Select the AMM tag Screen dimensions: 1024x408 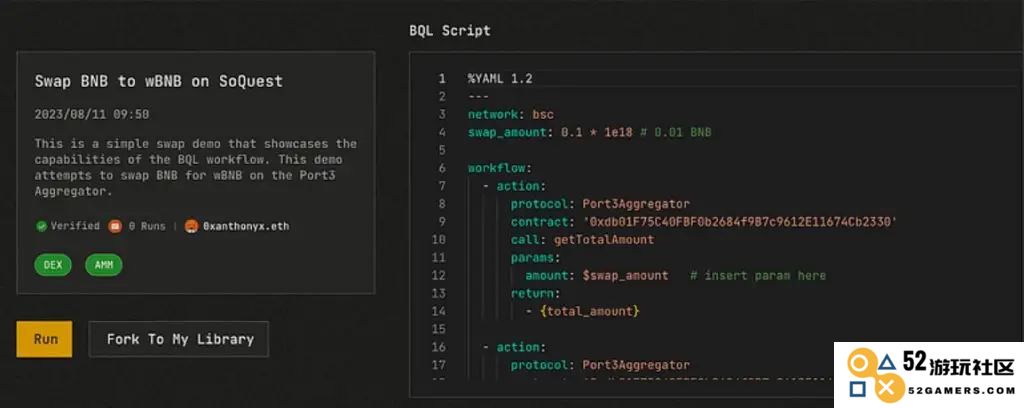coord(103,265)
